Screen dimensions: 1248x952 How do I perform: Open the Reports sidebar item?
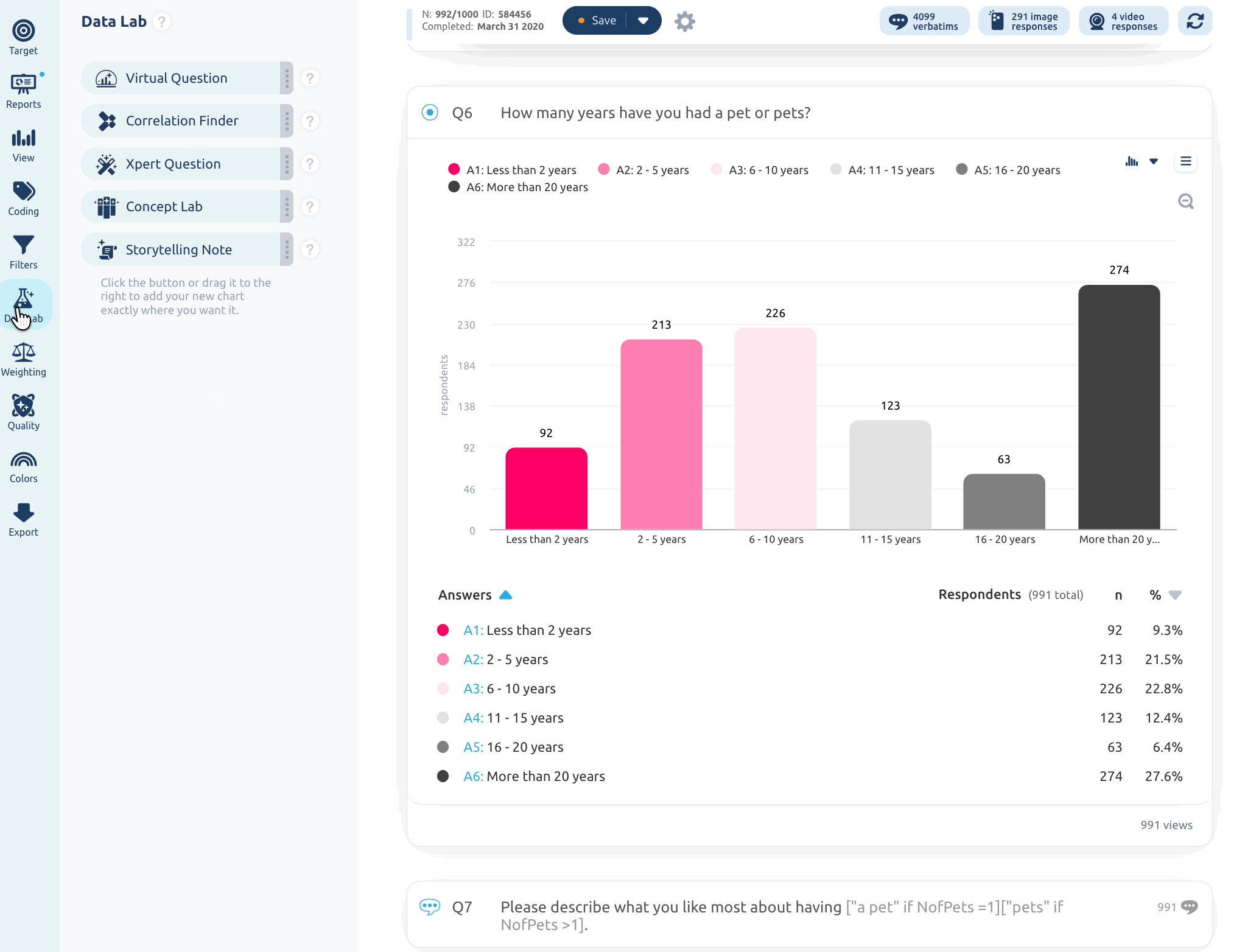click(23, 91)
